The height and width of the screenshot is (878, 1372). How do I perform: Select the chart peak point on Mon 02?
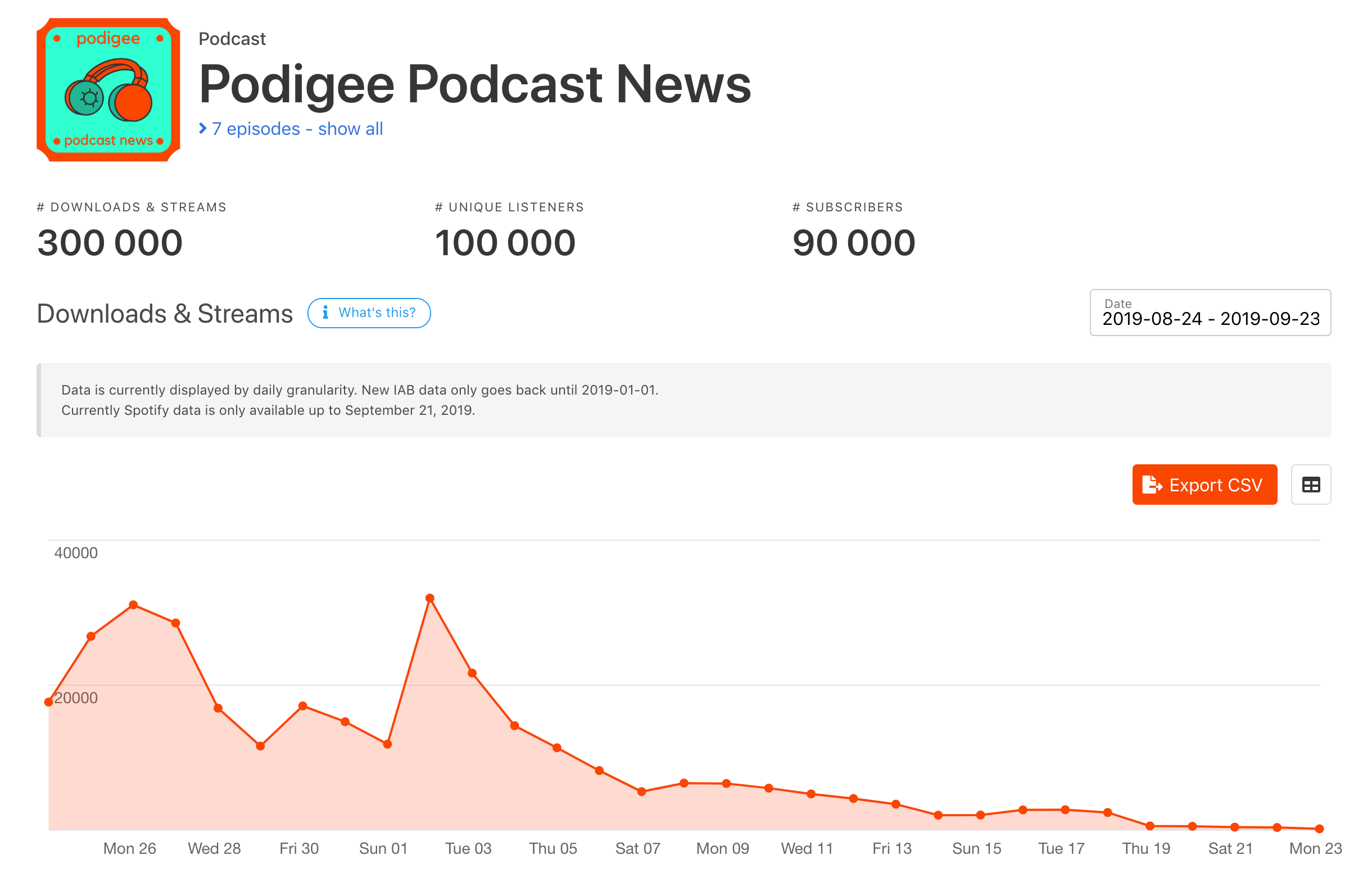tap(430, 598)
